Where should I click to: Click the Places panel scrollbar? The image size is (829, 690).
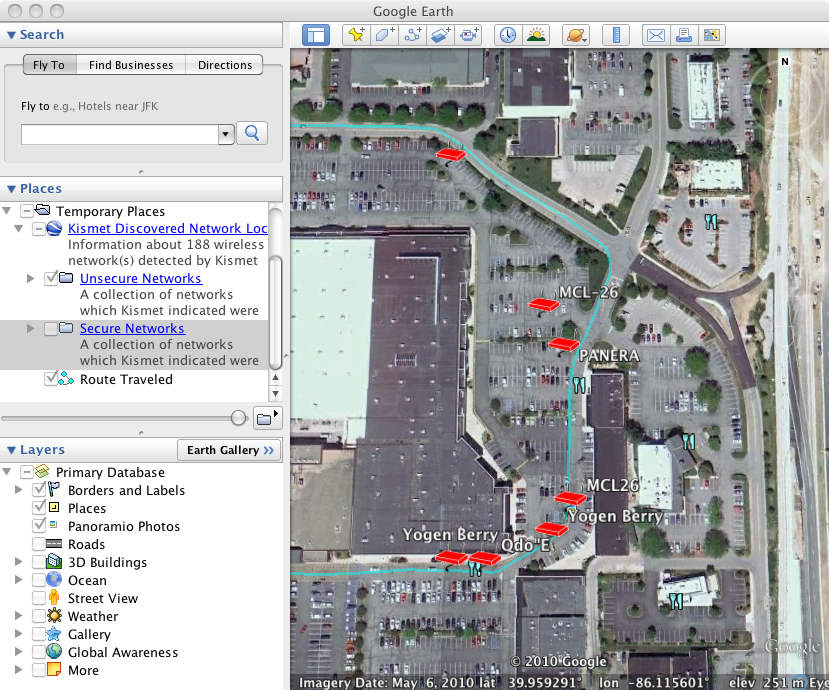[275, 312]
